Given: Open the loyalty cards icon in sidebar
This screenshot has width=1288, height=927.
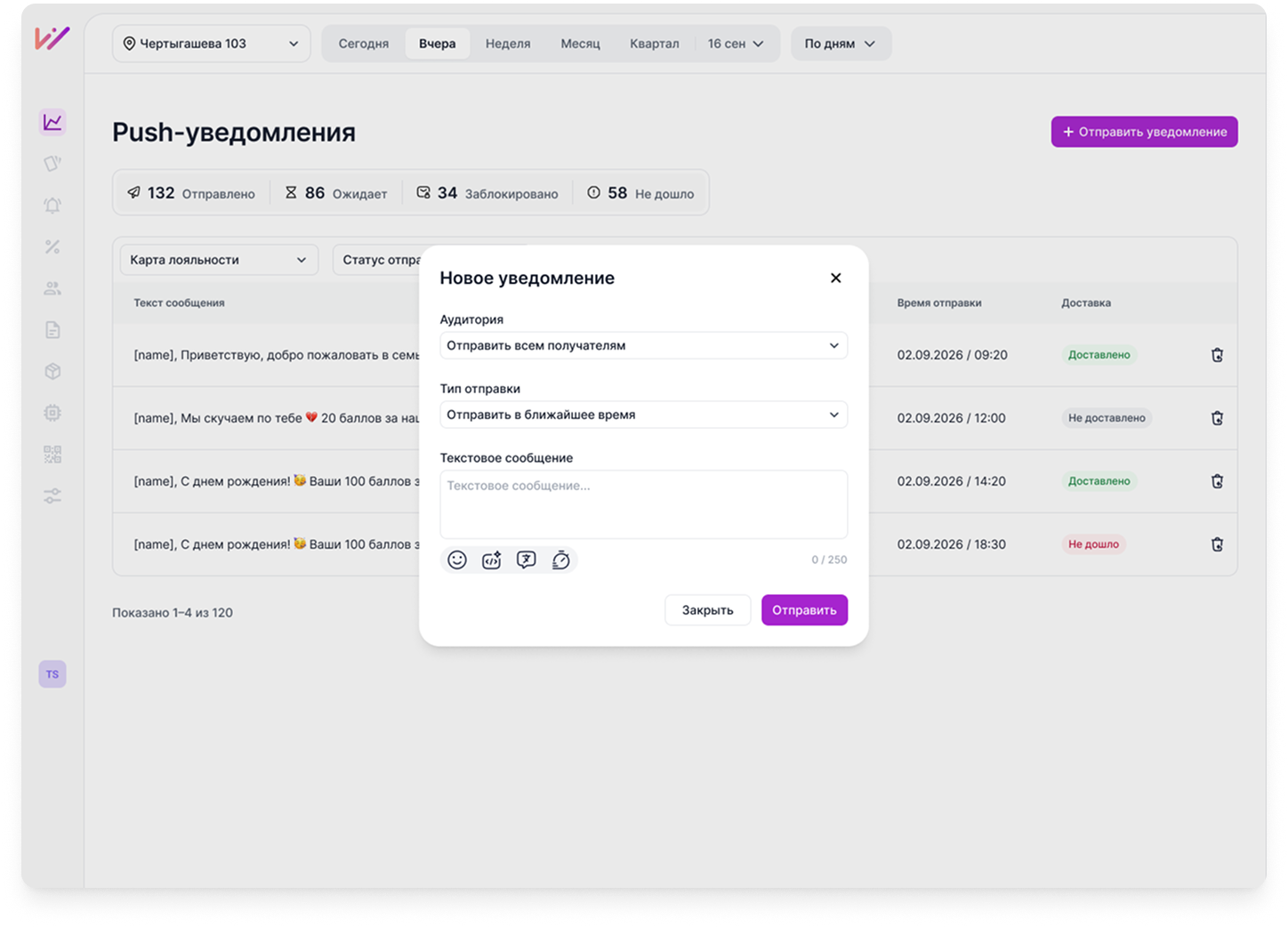Looking at the screenshot, I should [52, 164].
